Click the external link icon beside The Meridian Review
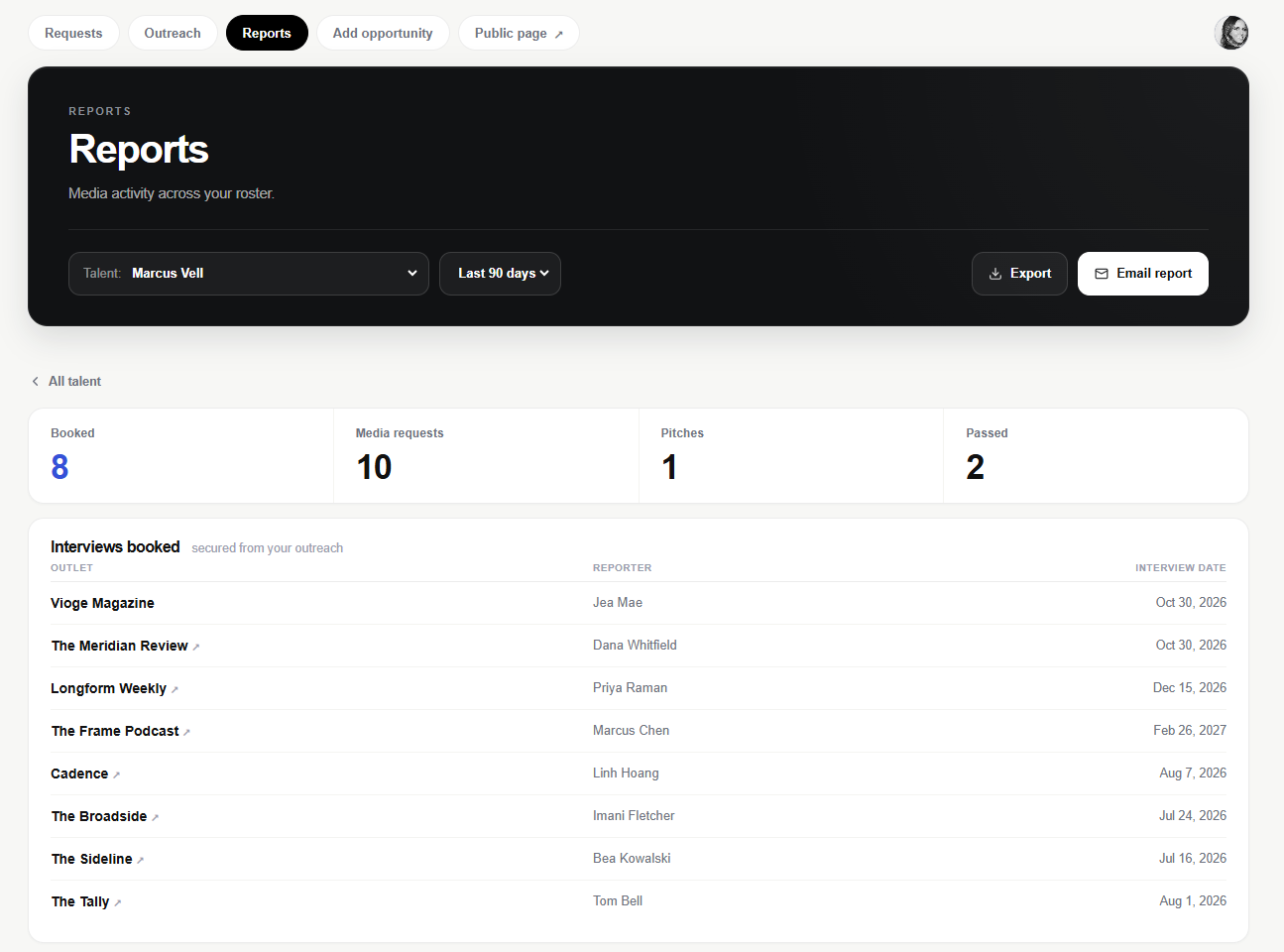 [196, 647]
